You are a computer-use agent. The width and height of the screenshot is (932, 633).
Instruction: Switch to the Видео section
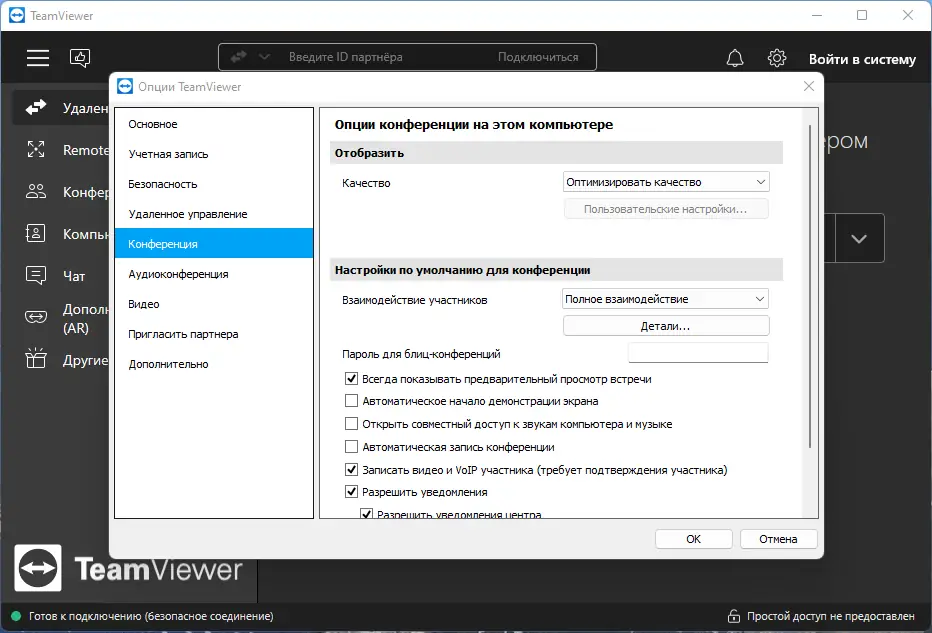pyautogui.click(x=143, y=304)
